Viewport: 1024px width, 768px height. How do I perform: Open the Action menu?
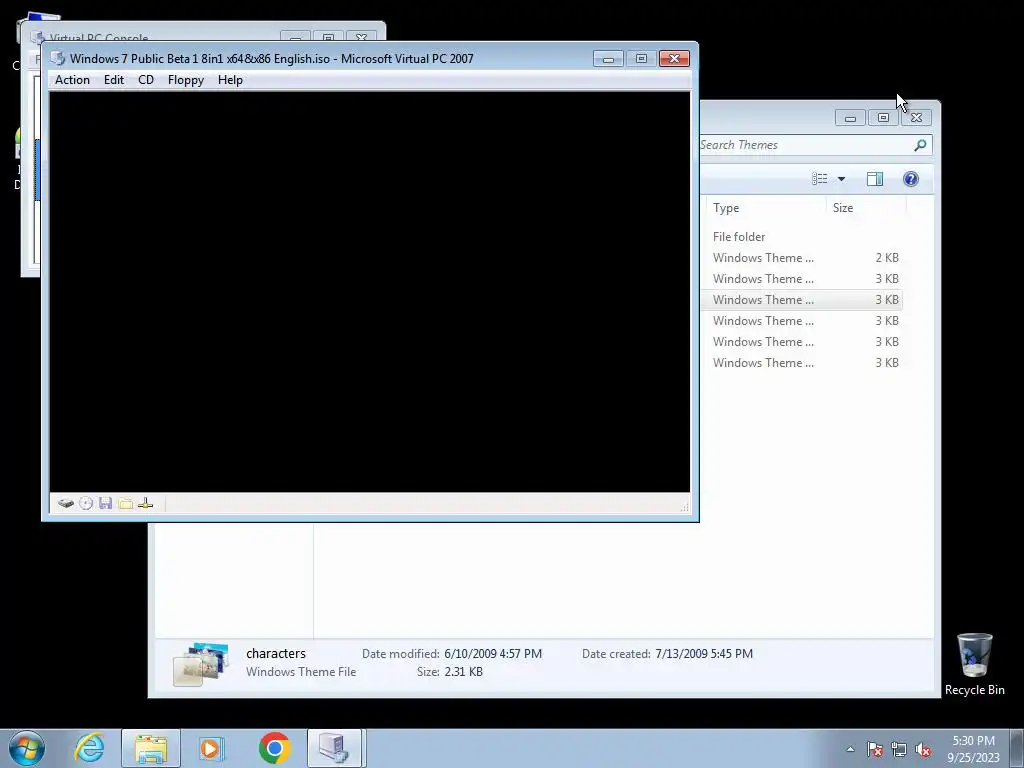(x=72, y=80)
